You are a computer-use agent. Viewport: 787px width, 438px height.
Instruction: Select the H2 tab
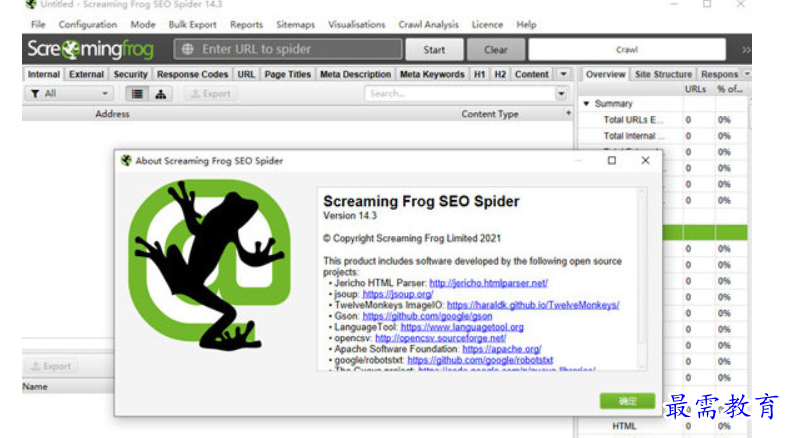500,74
